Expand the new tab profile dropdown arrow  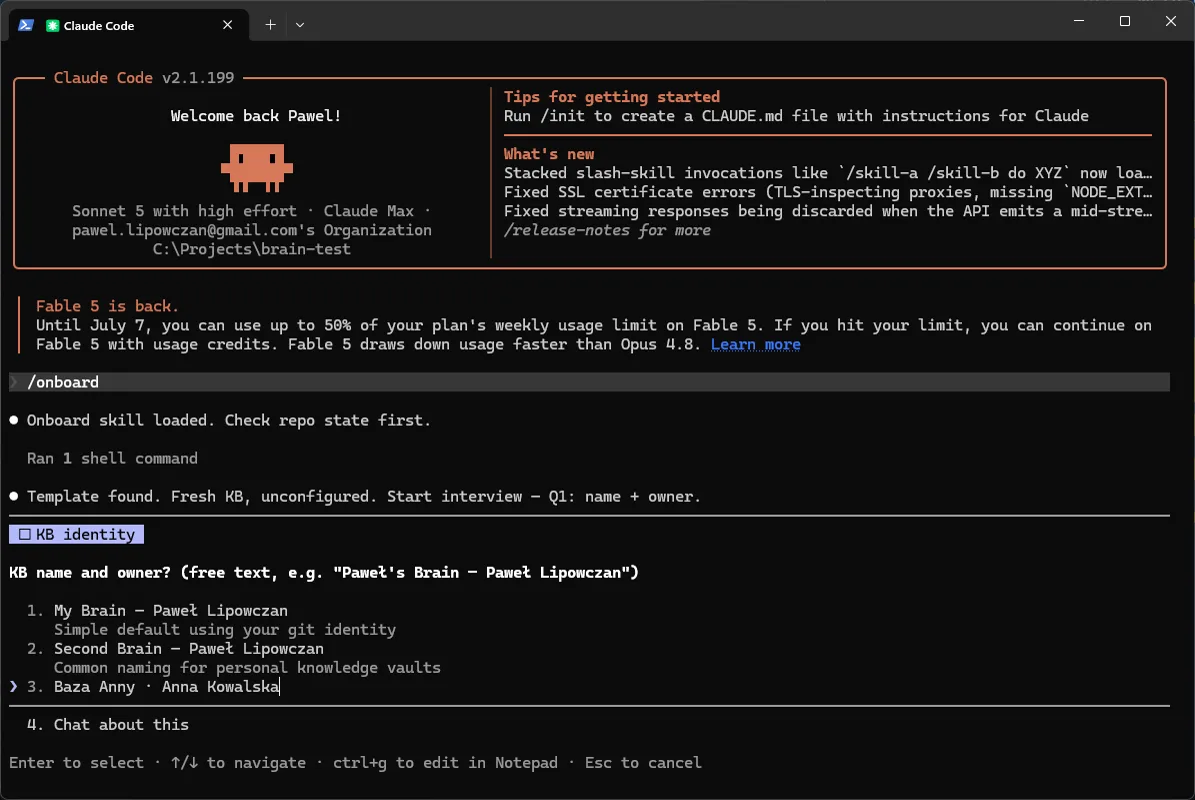(x=300, y=25)
